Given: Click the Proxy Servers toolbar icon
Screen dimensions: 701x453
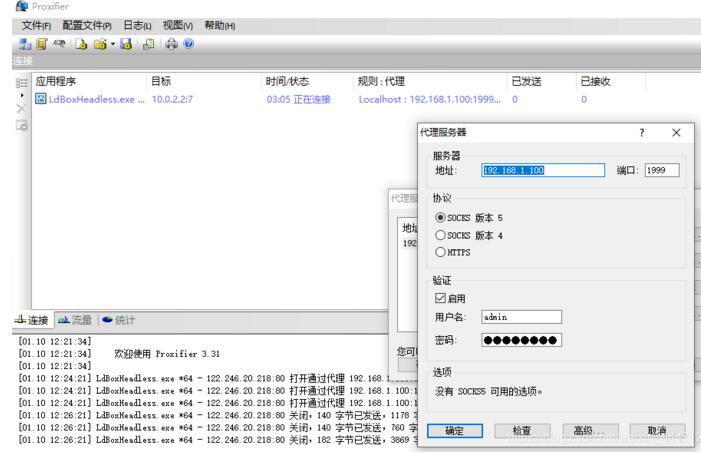Looking at the screenshot, I should point(26,44).
